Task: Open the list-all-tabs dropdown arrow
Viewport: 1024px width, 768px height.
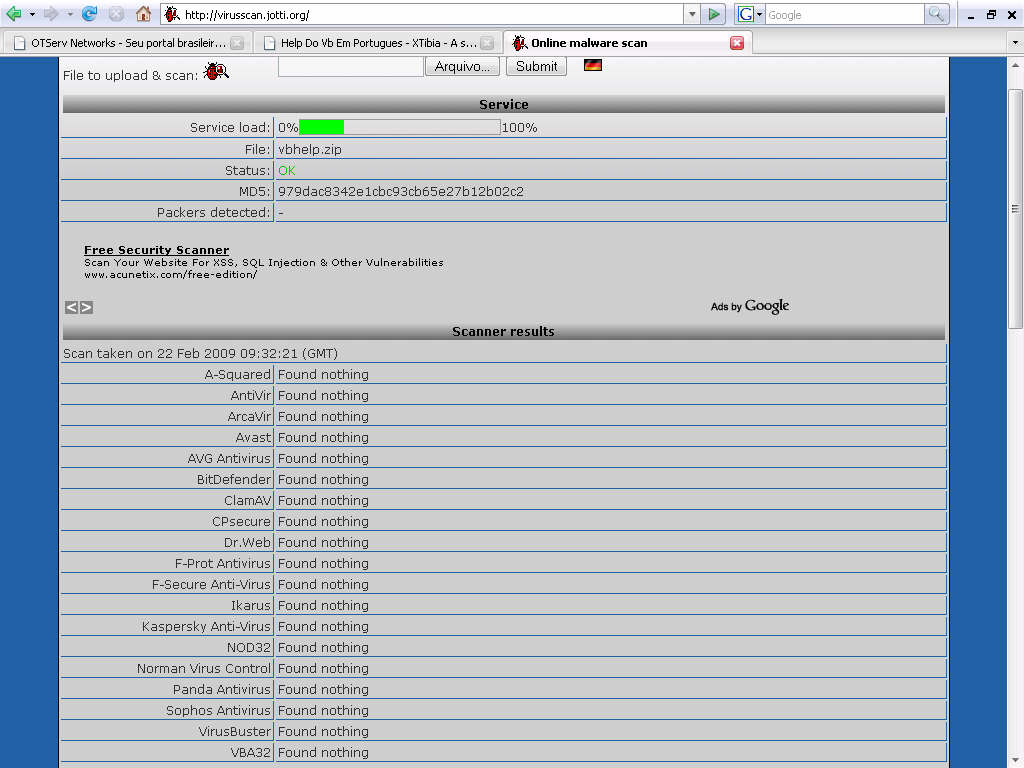Action: coord(1015,43)
